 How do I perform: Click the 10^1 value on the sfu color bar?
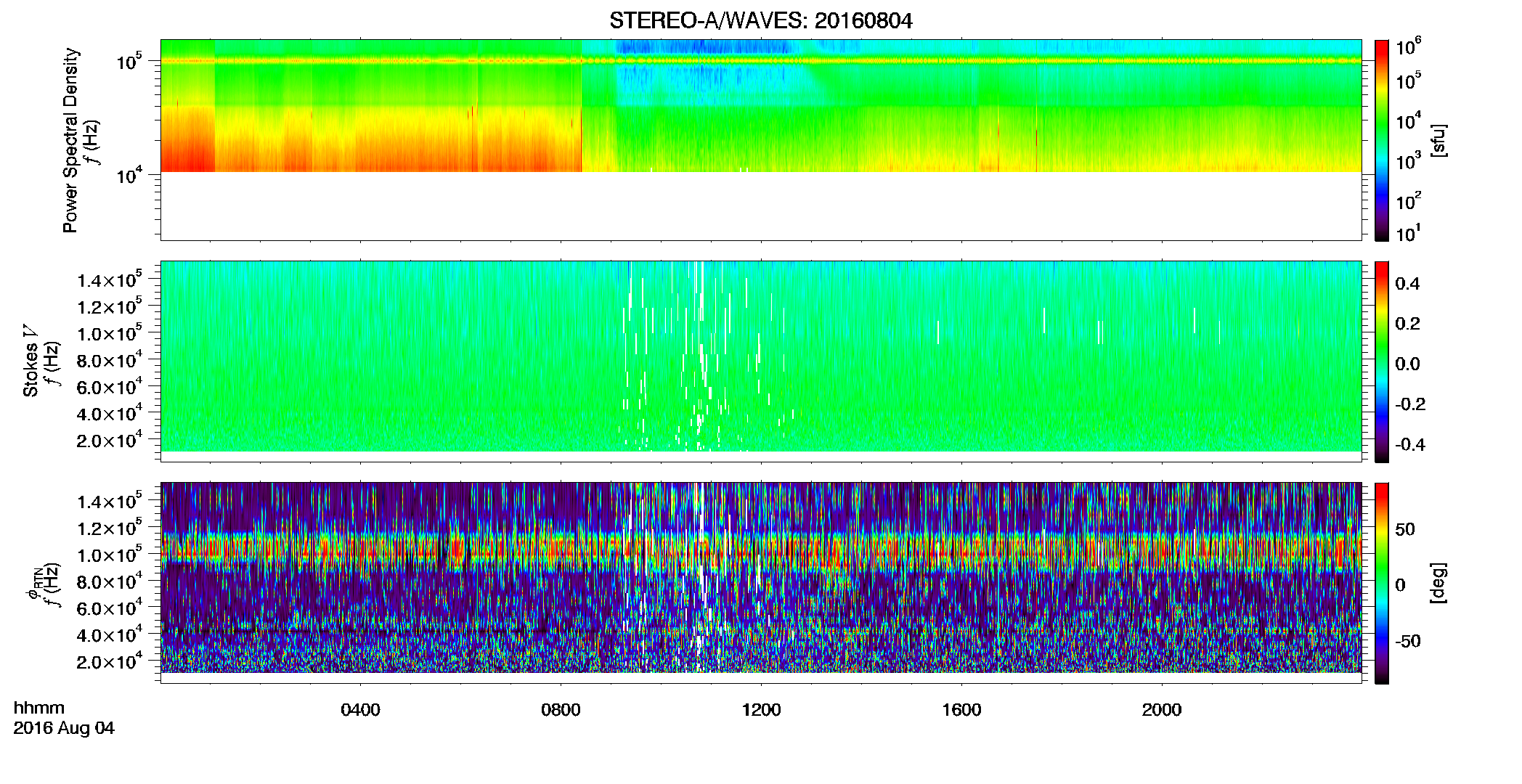(x=1408, y=234)
